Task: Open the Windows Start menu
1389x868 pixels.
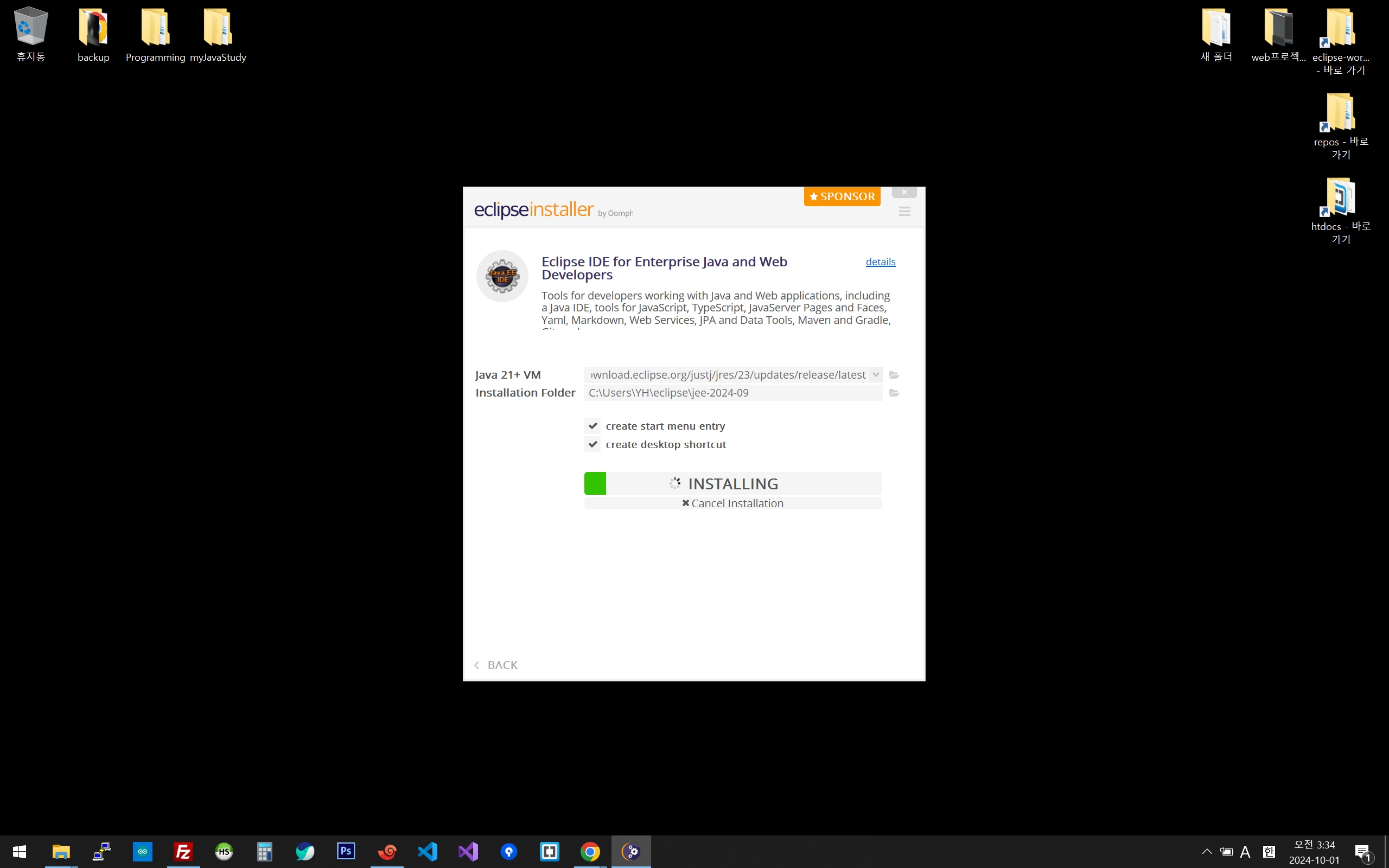Action: tap(20, 851)
